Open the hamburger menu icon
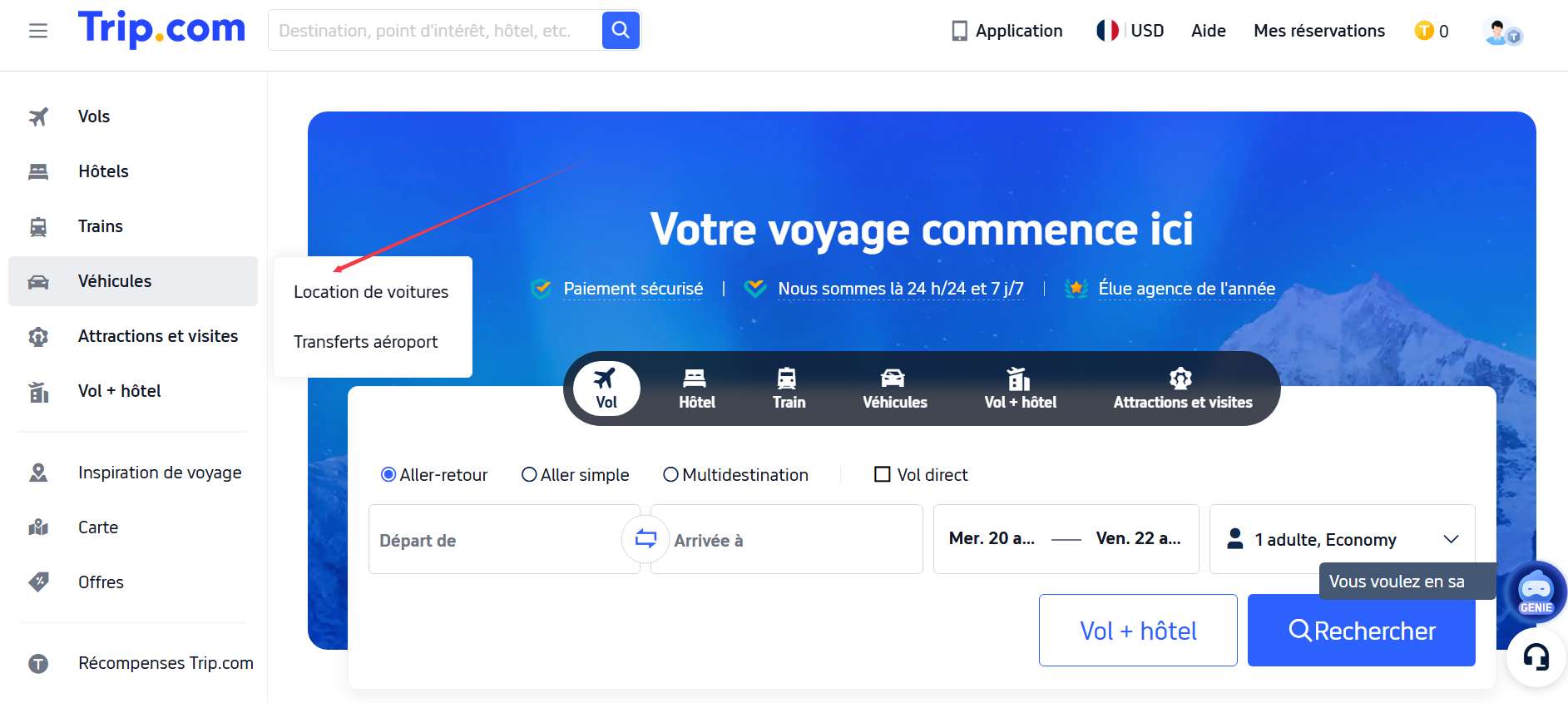The image size is (1568, 703). click(38, 31)
